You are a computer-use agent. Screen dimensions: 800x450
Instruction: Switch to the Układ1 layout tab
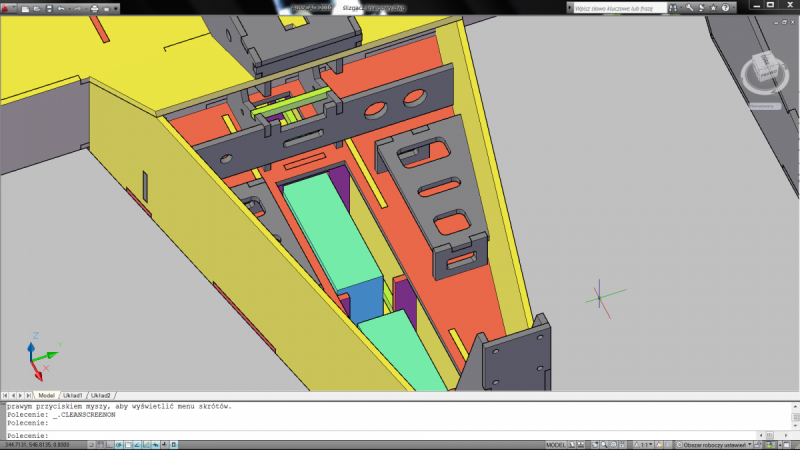71,395
